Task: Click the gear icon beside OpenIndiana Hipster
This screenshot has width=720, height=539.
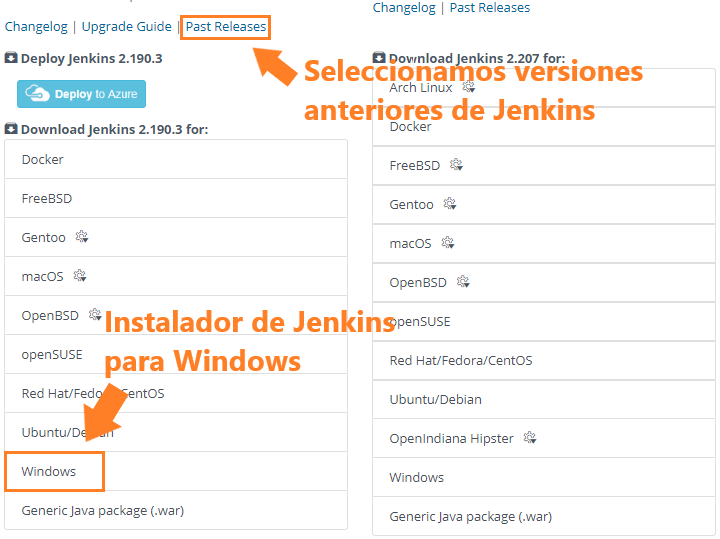Action: [x=530, y=438]
